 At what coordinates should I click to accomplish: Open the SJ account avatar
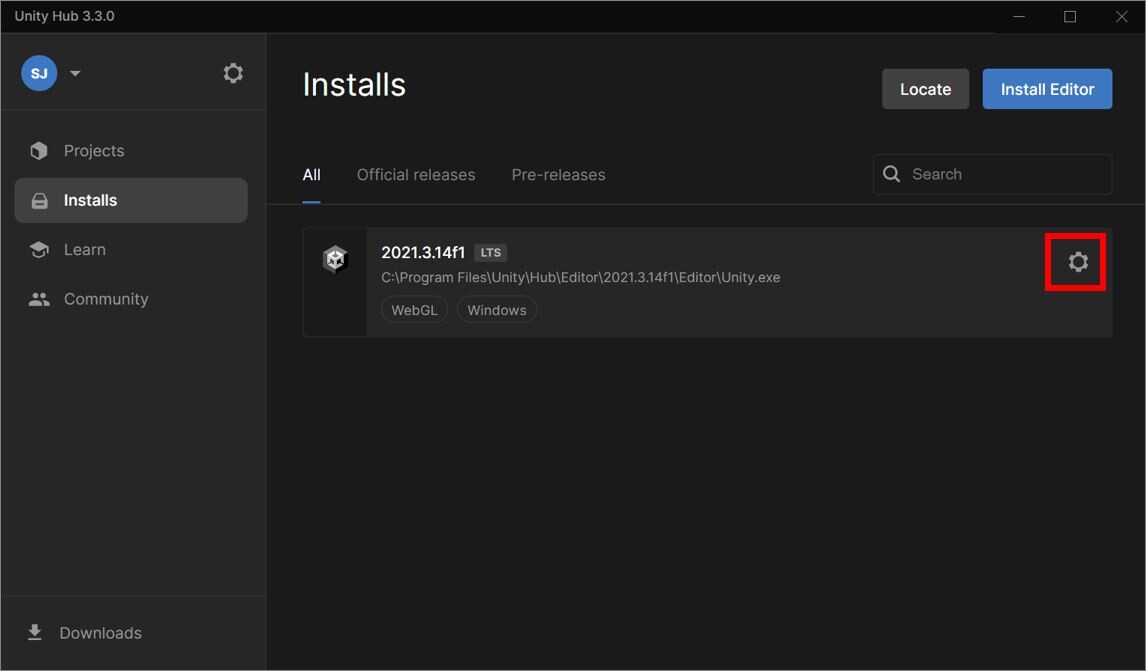tap(39, 73)
